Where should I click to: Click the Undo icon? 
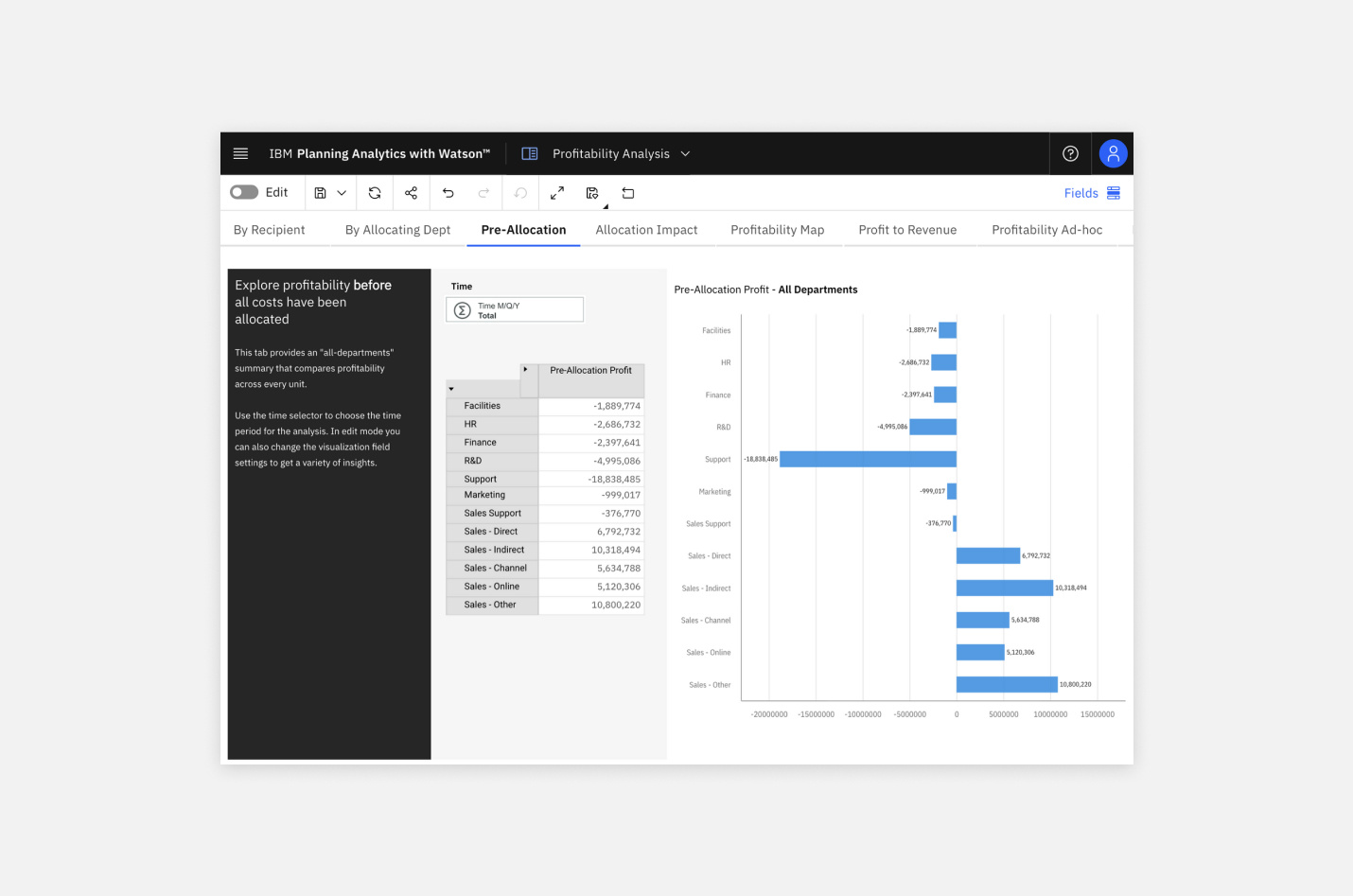point(448,192)
